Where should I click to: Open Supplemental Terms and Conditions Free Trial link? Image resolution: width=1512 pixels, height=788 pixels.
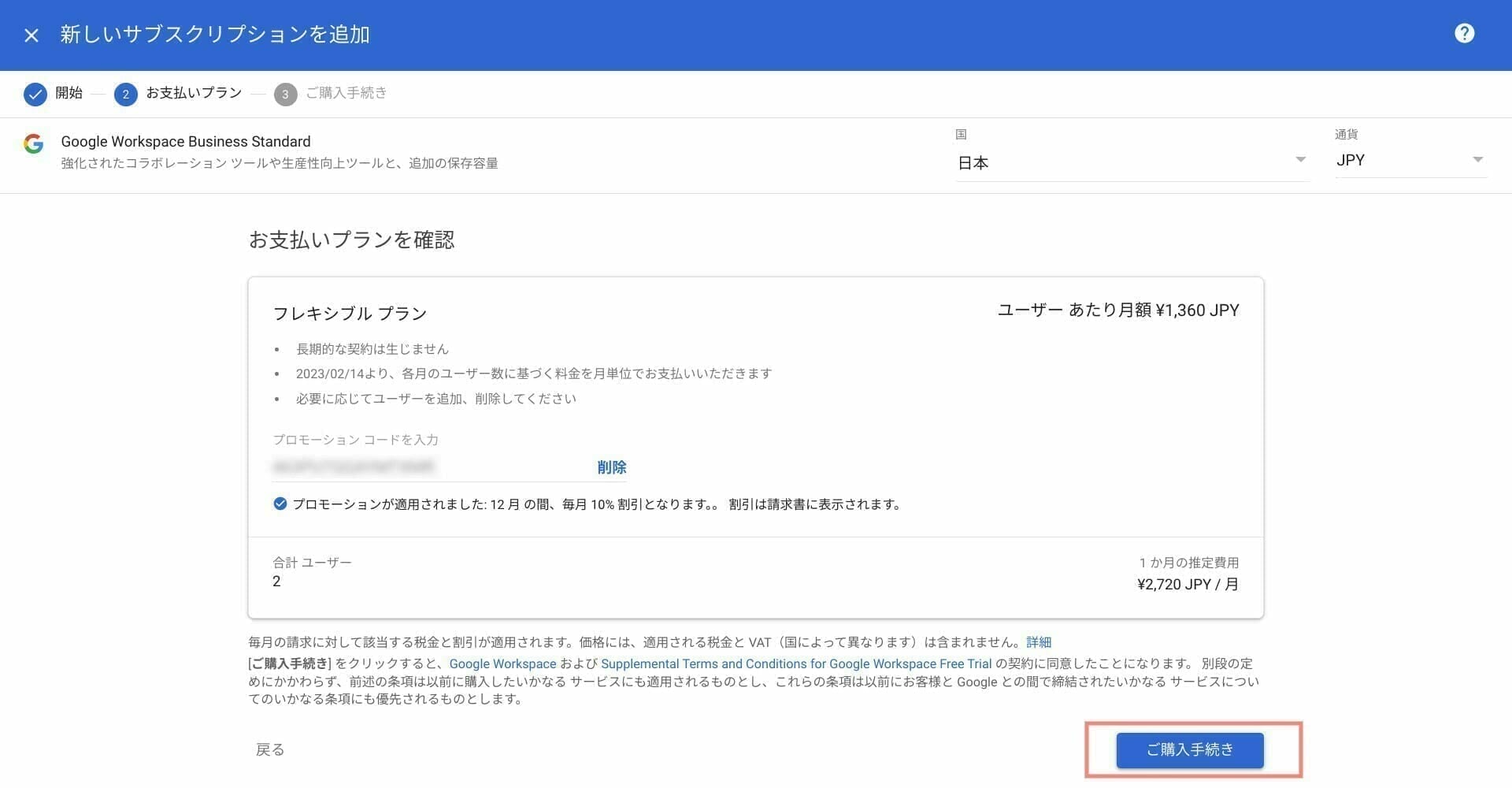pyautogui.click(x=796, y=664)
